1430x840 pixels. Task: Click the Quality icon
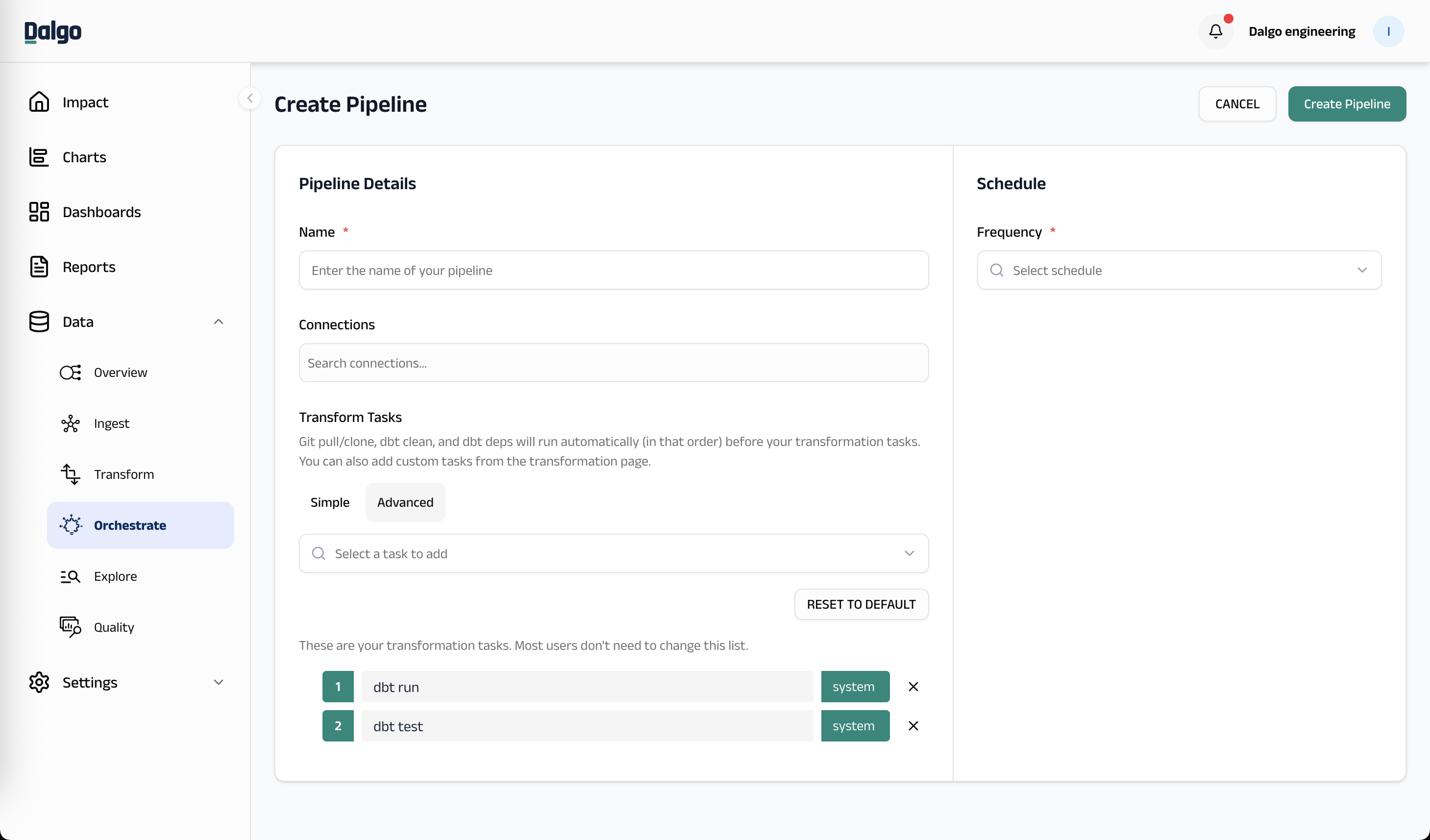[x=71, y=627]
